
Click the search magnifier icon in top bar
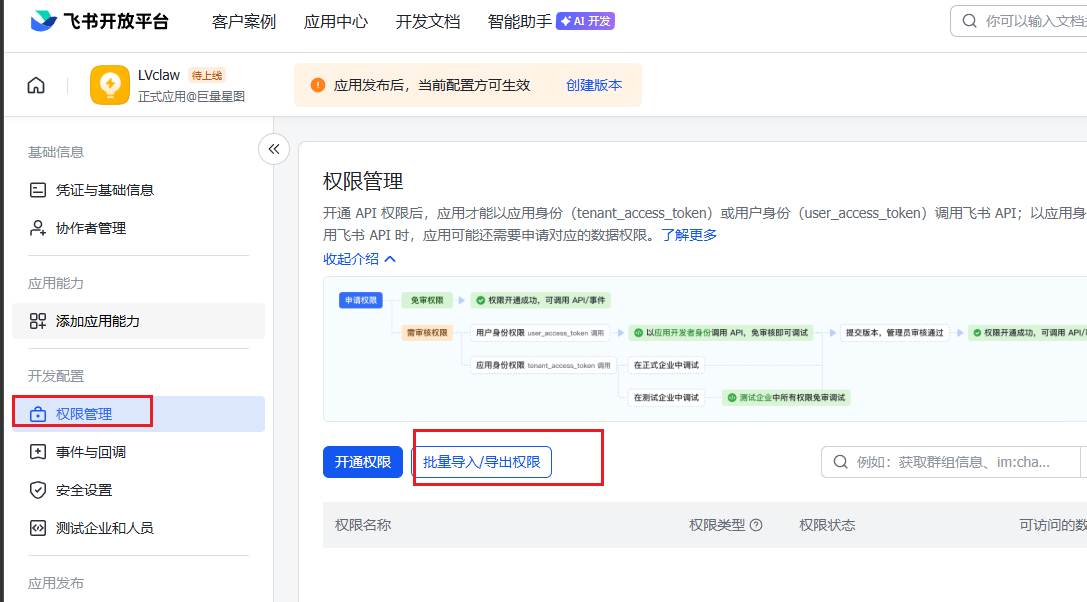[969, 21]
